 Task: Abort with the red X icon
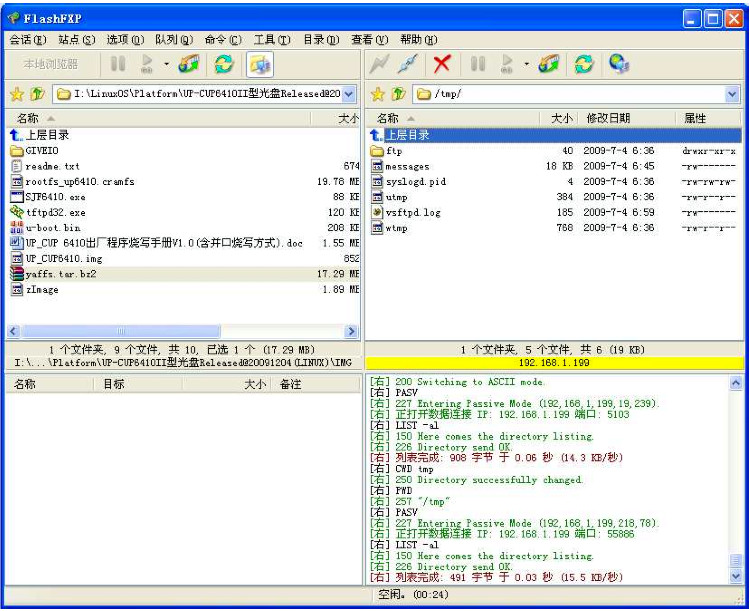pyautogui.click(x=442, y=64)
